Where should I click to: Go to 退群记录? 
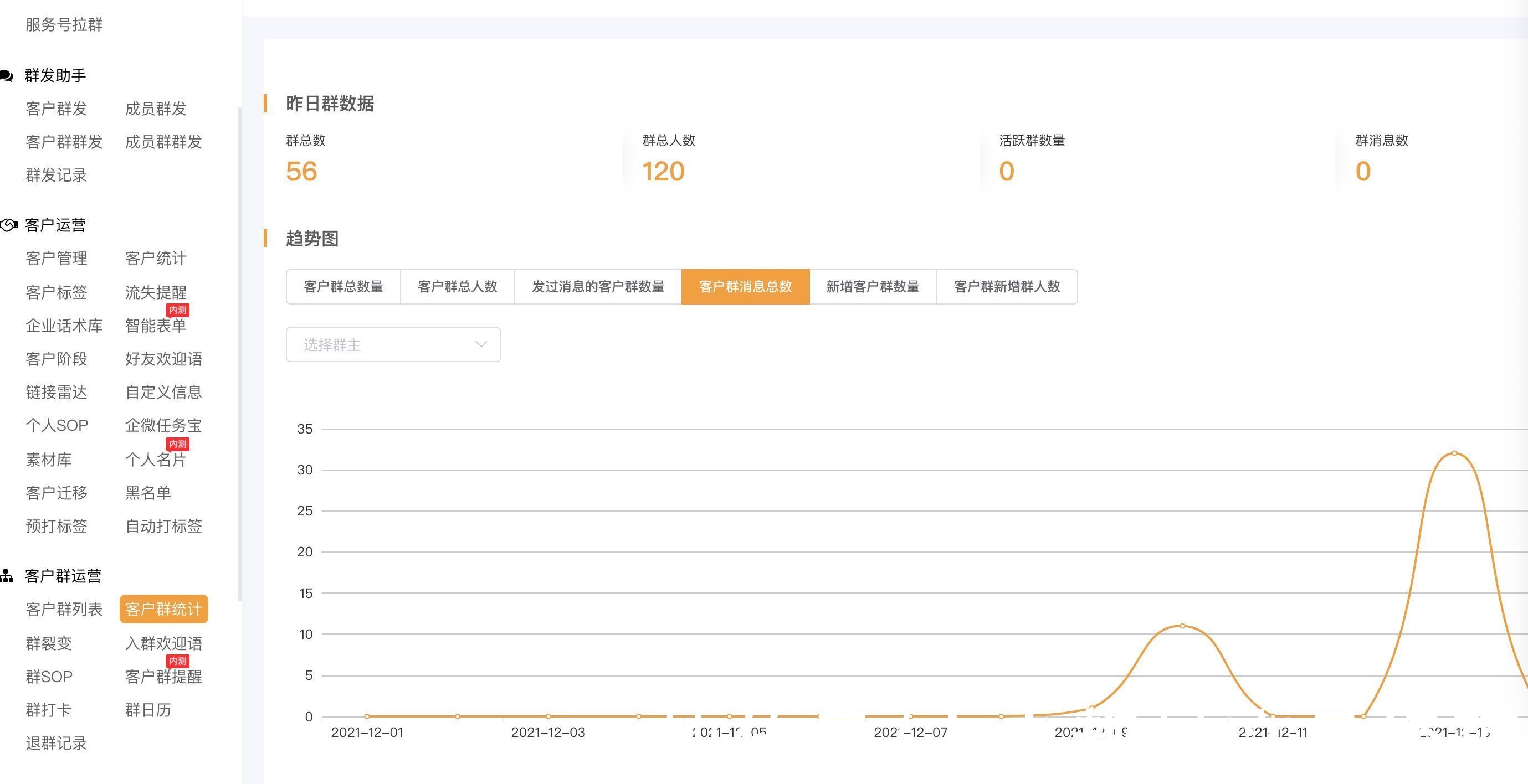click(57, 742)
